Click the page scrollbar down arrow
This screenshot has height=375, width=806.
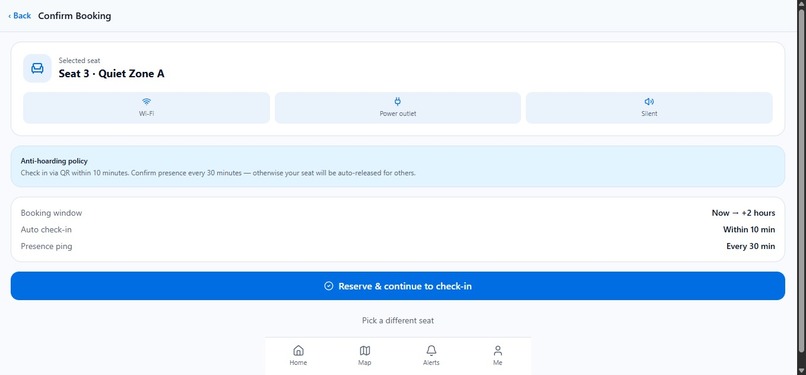click(801, 371)
